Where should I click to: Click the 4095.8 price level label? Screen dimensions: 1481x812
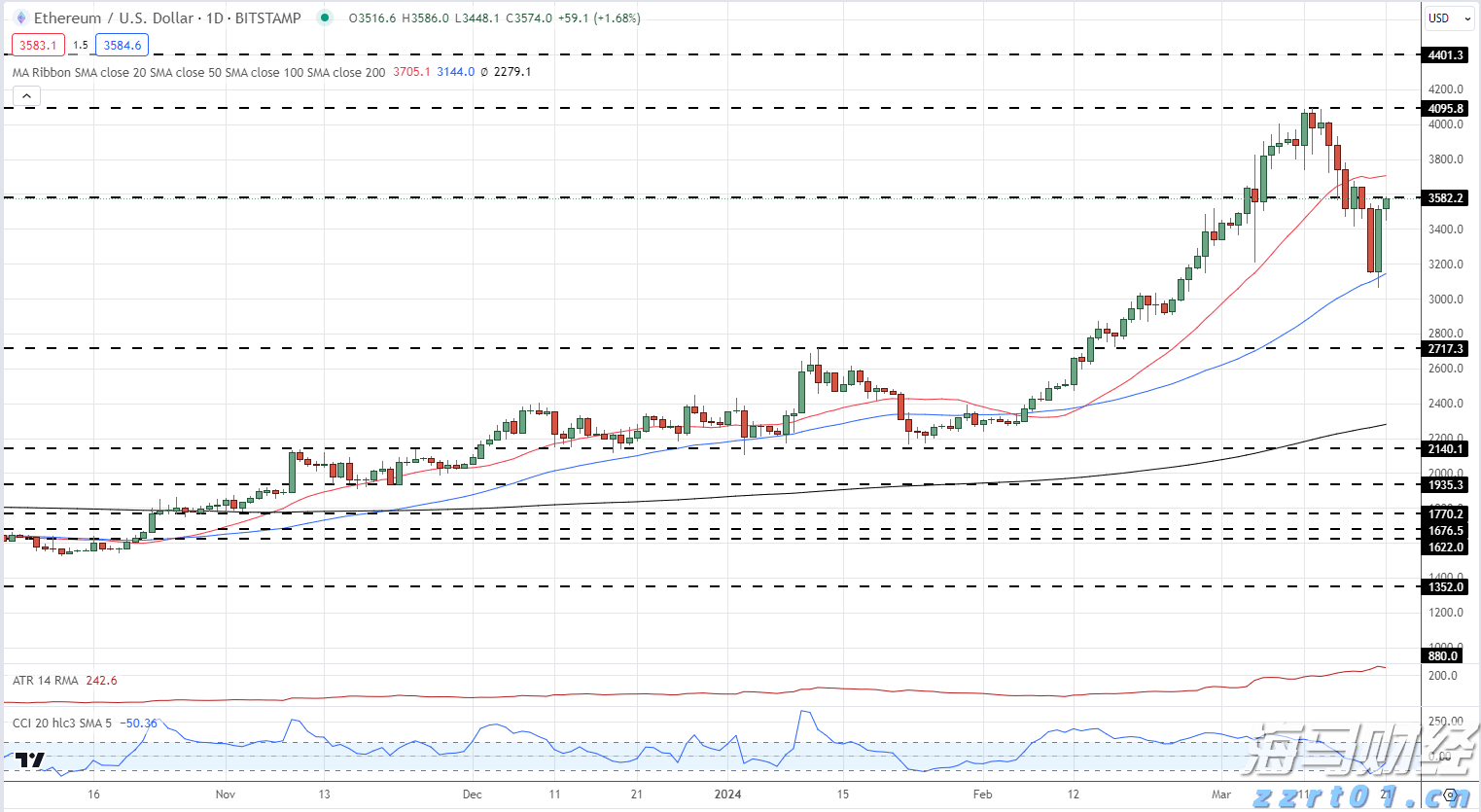pyautogui.click(x=1444, y=109)
